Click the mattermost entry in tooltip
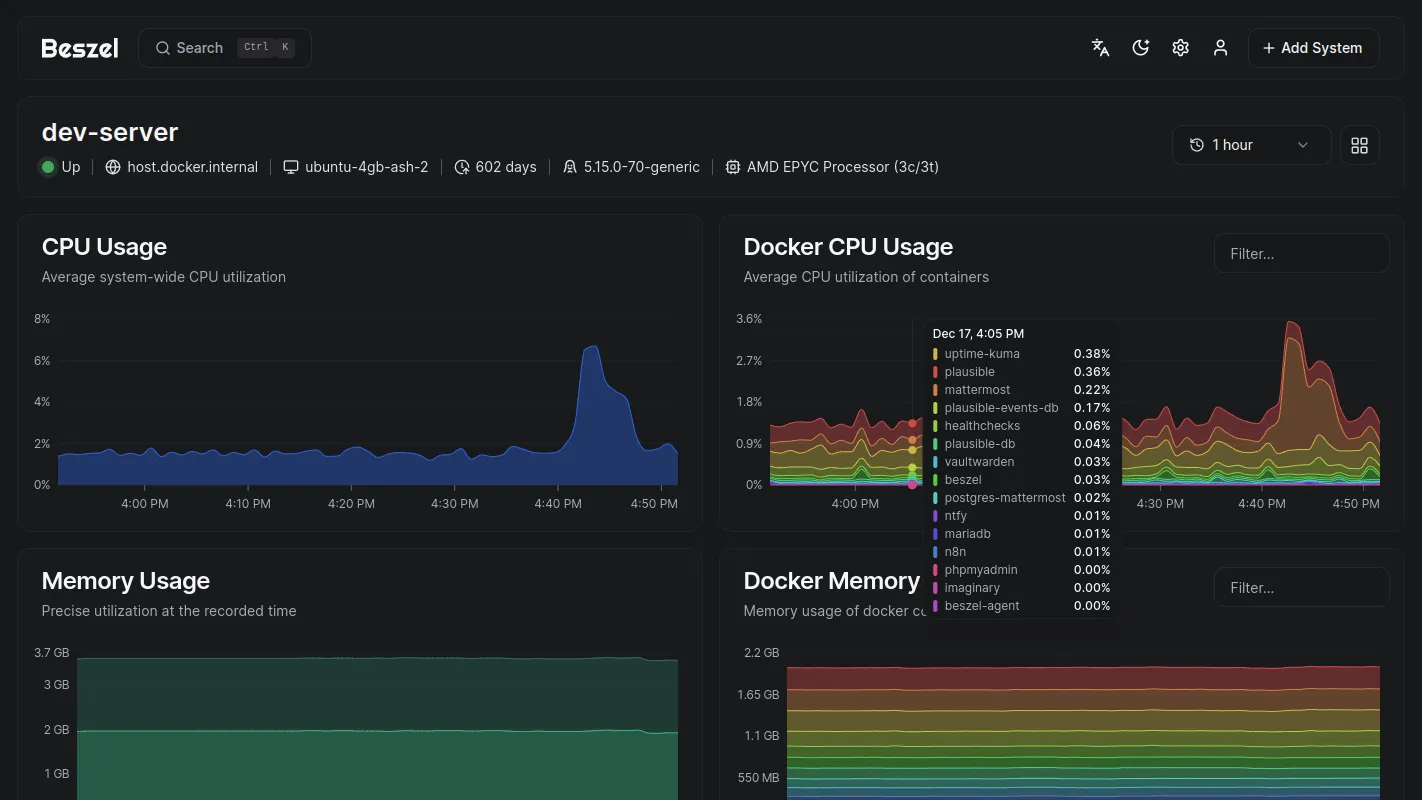The width and height of the screenshot is (1422, 800). pos(1021,390)
